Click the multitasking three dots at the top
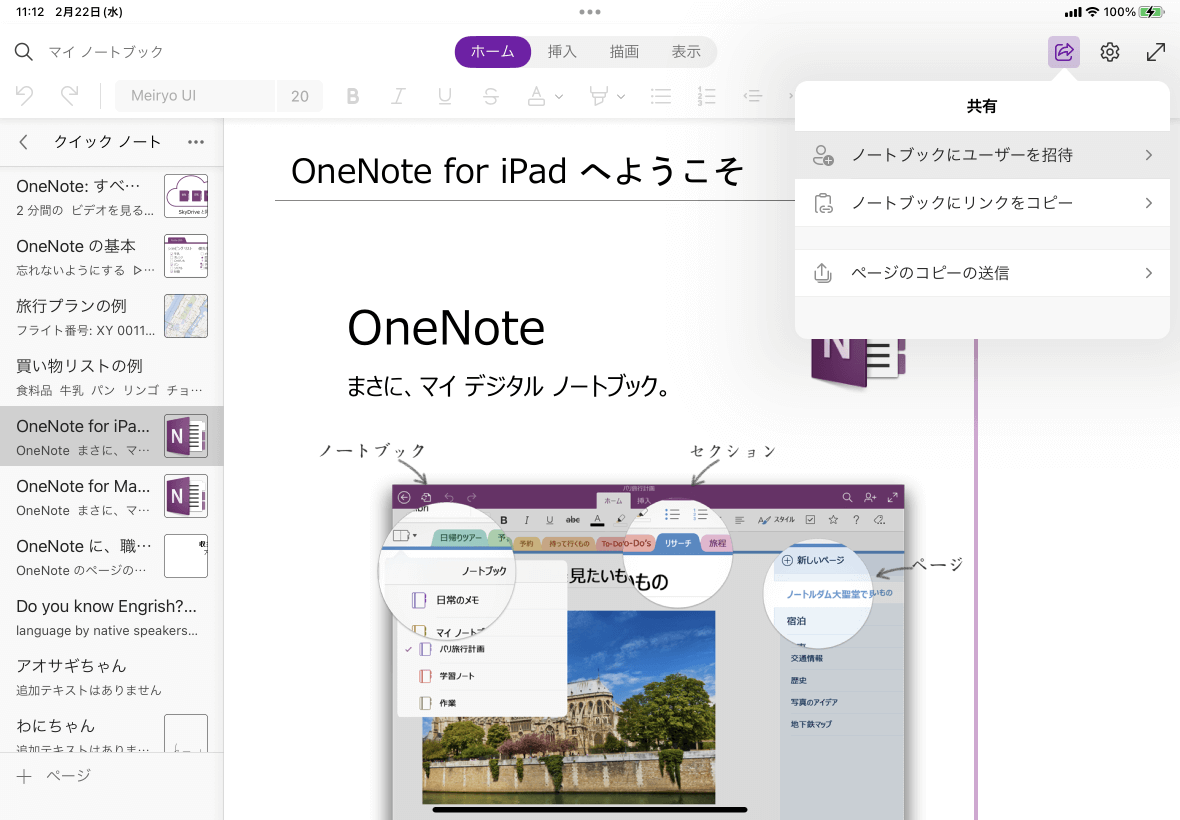The width and height of the screenshot is (1180, 820). tap(590, 12)
